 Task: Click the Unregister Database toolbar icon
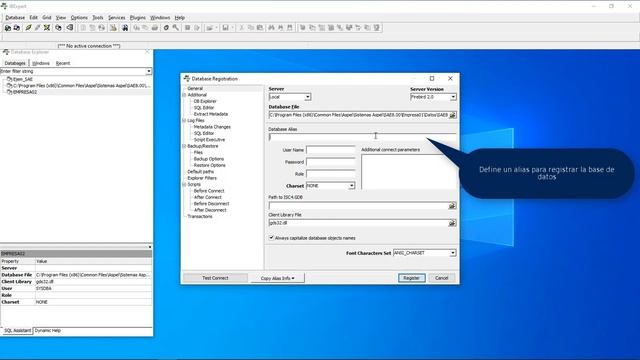(17, 28)
